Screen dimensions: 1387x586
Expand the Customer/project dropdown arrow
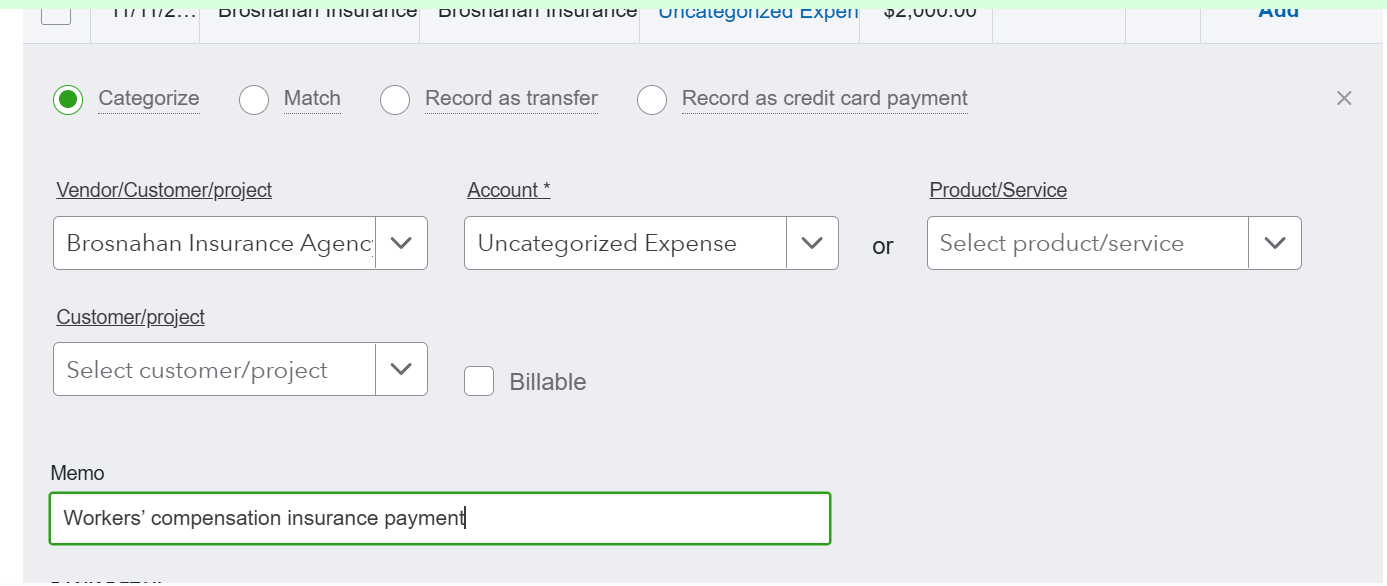[x=401, y=369]
